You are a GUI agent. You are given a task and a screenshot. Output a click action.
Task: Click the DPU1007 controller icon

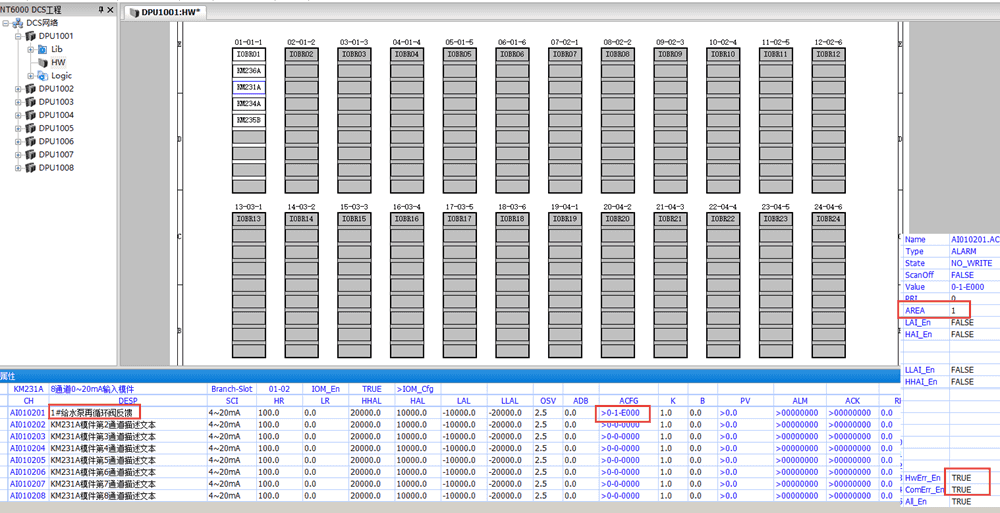[31, 154]
